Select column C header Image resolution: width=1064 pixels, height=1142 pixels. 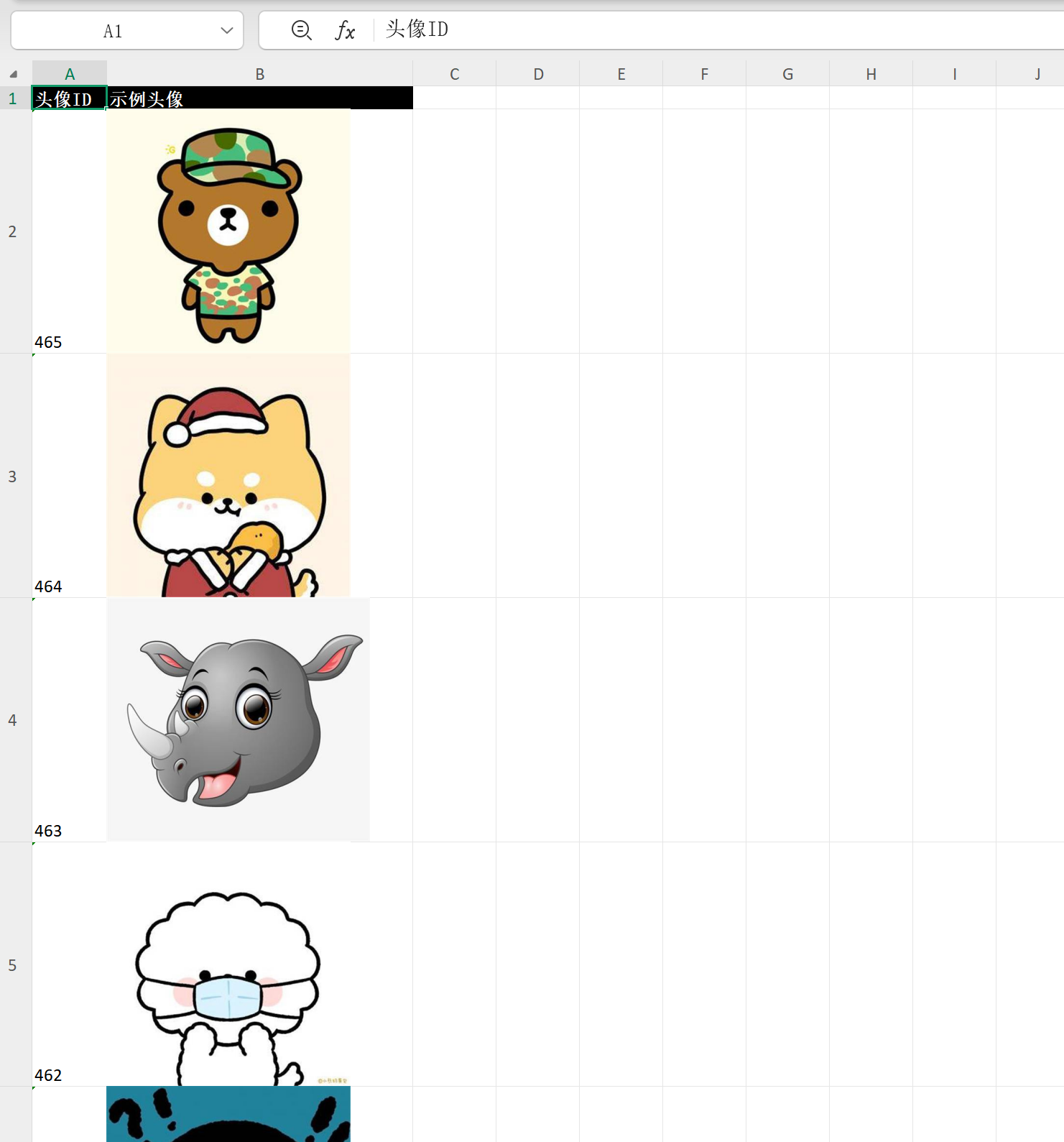point(454,74)
